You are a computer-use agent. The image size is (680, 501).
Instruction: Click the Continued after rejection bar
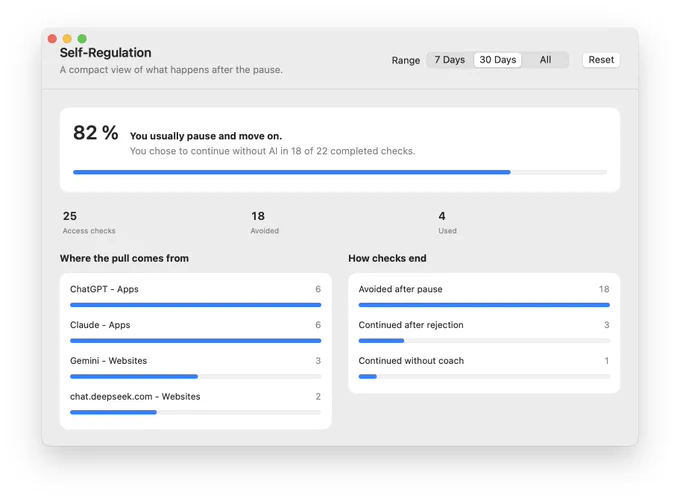point(484,341)
